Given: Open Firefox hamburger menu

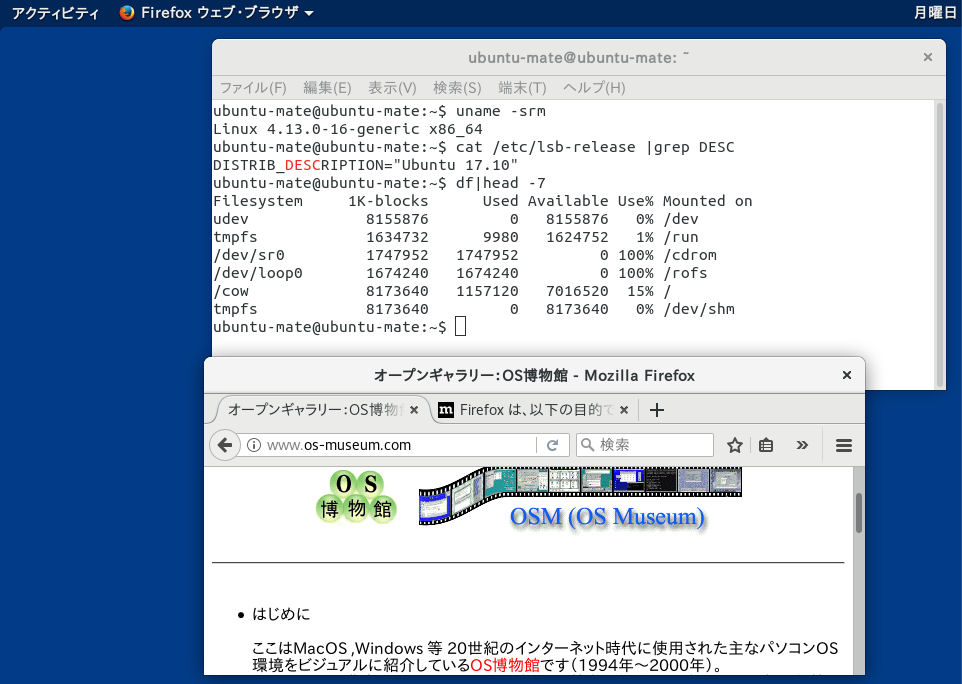Looking at the screenshot, I should click(844, 445).
